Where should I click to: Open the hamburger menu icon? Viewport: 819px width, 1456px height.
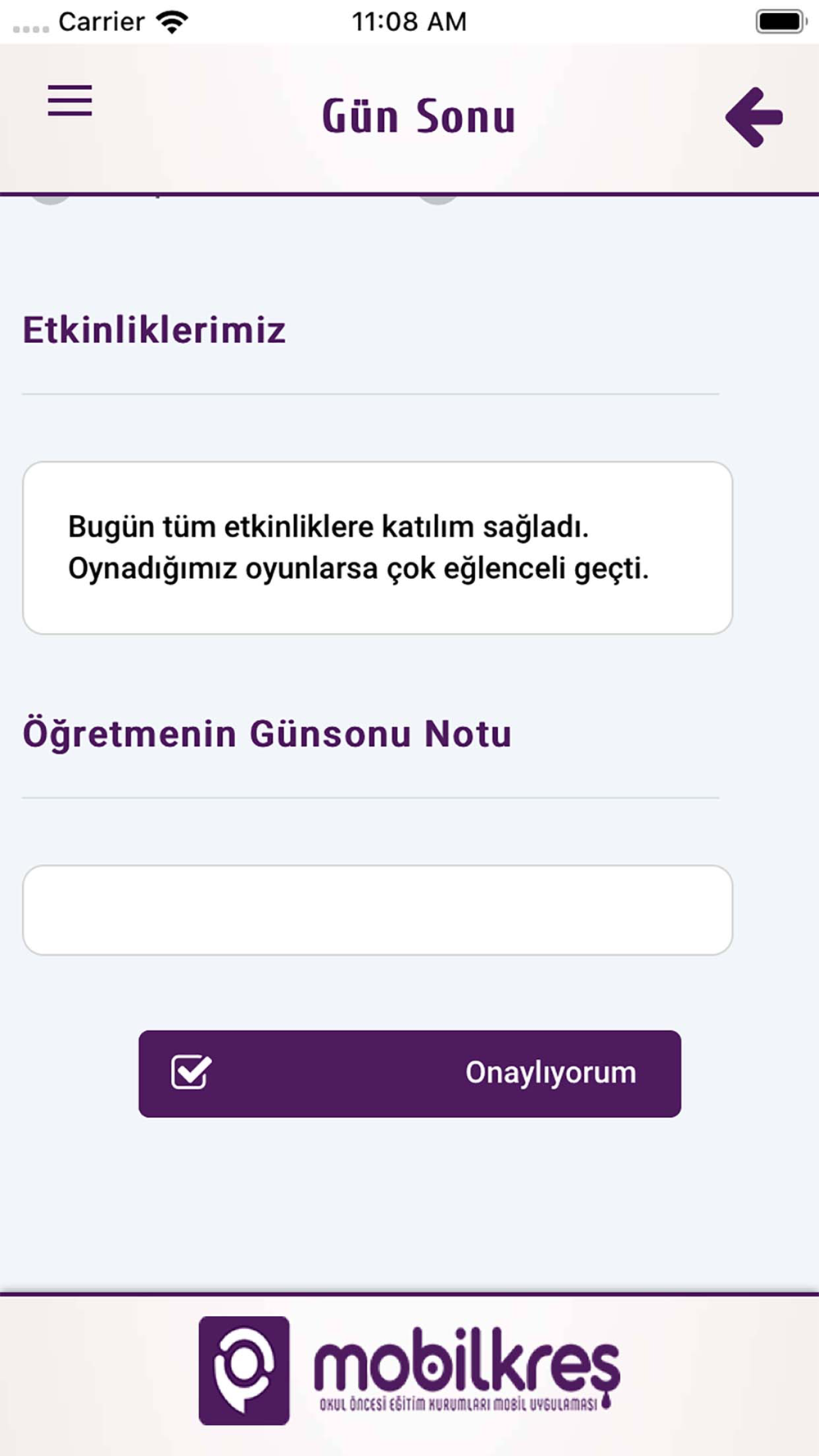click(x=70, y=101)
